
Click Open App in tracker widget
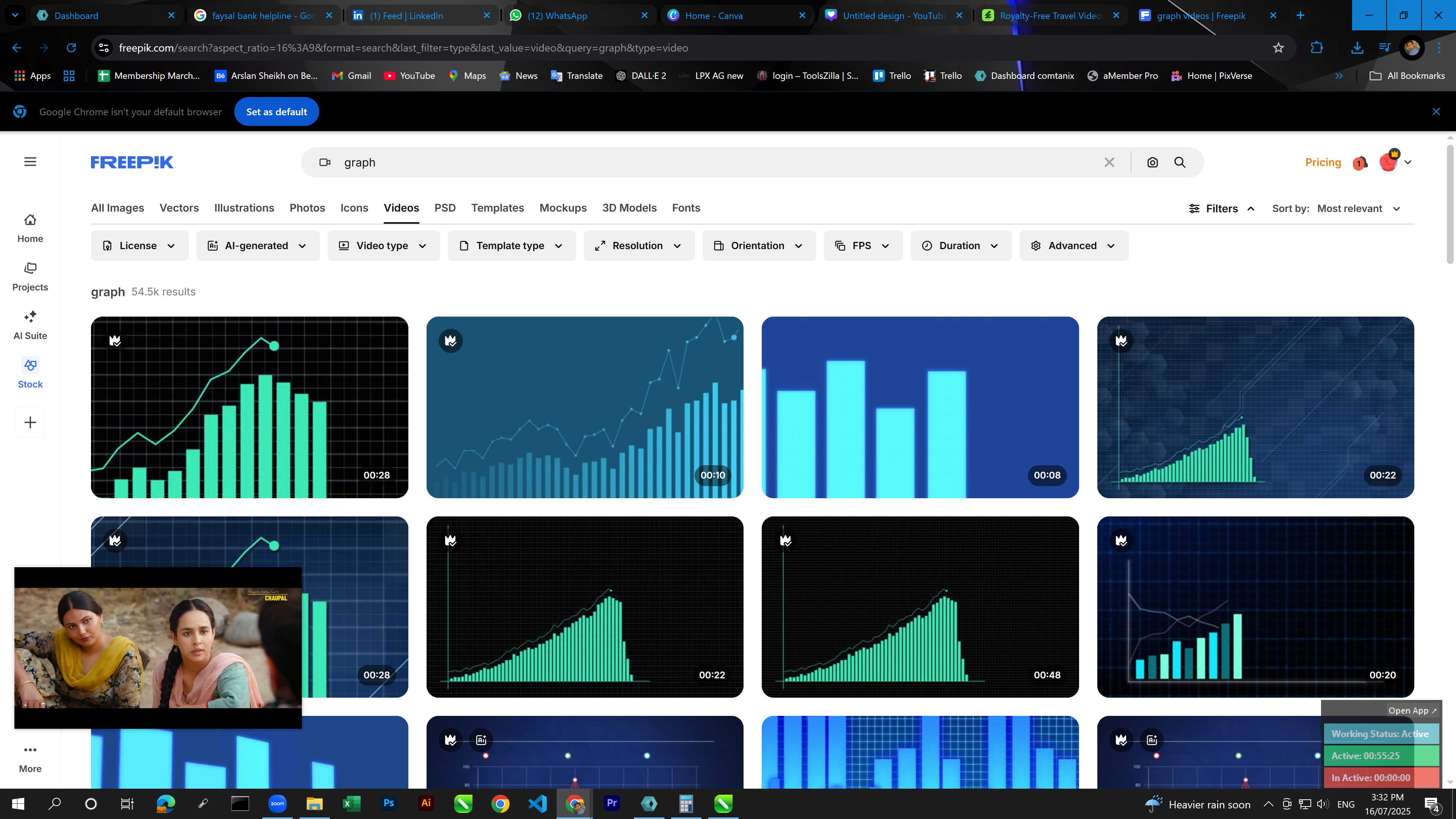click(x=1412, y=711)
